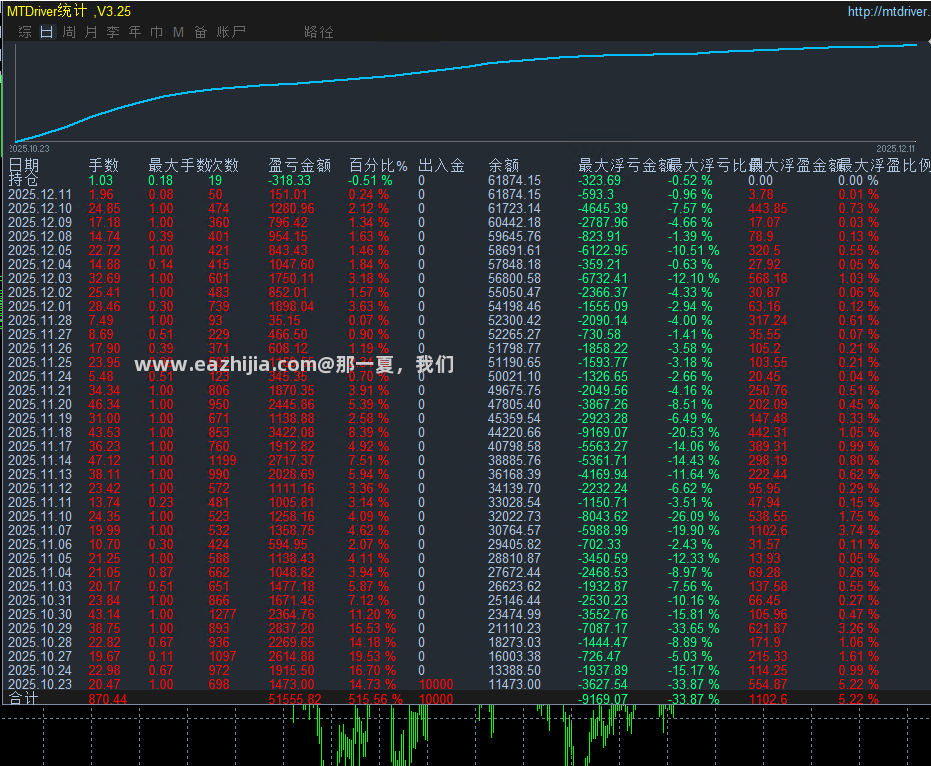Select the 日 daily statistics tab
Image resolution: width=931 pixels, height=766 pixels.
pyautogui.click(x=47, y=32)
